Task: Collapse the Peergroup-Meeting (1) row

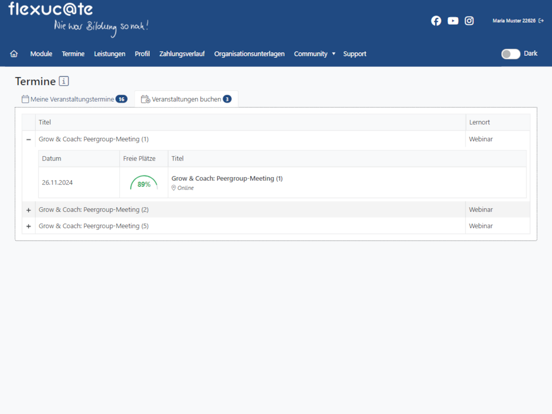Action: tap(29, 139)
